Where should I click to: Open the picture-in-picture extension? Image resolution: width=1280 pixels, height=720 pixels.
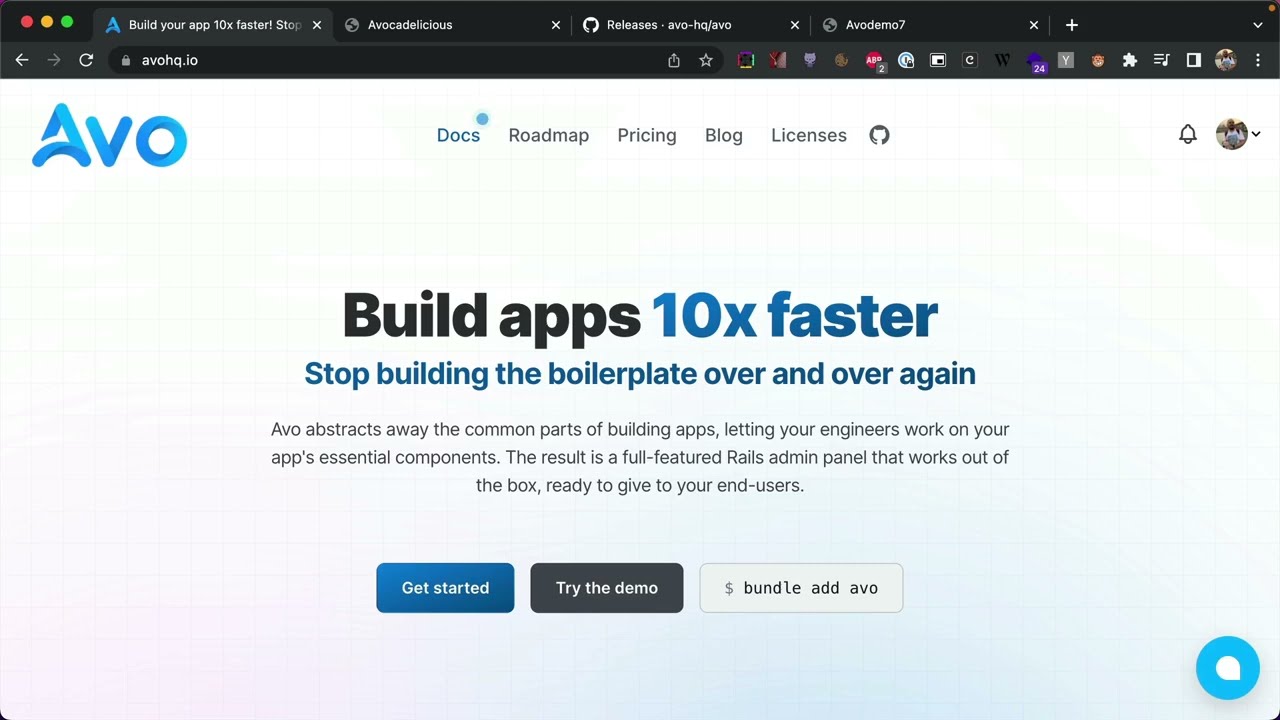click(938, 60)
